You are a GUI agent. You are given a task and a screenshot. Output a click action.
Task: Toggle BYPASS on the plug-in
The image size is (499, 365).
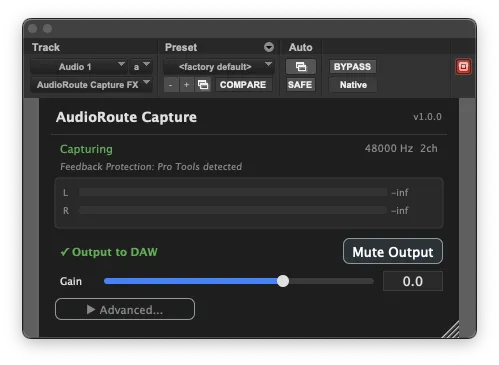[x=352, y=67]
